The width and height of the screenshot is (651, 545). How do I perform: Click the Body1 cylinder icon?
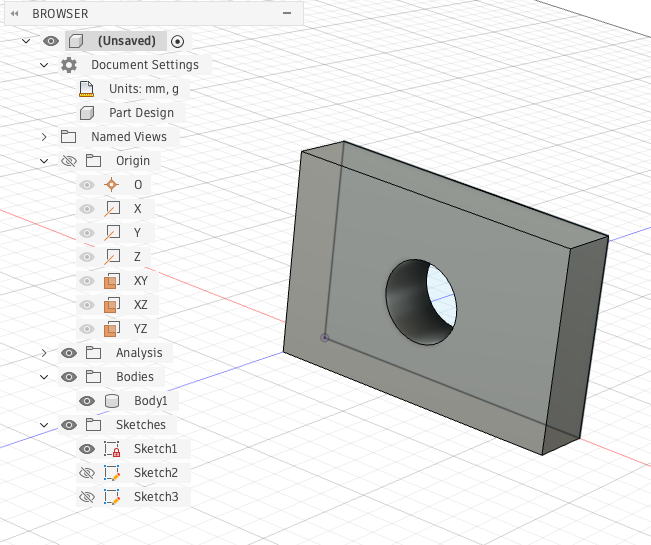pos(112,401)
